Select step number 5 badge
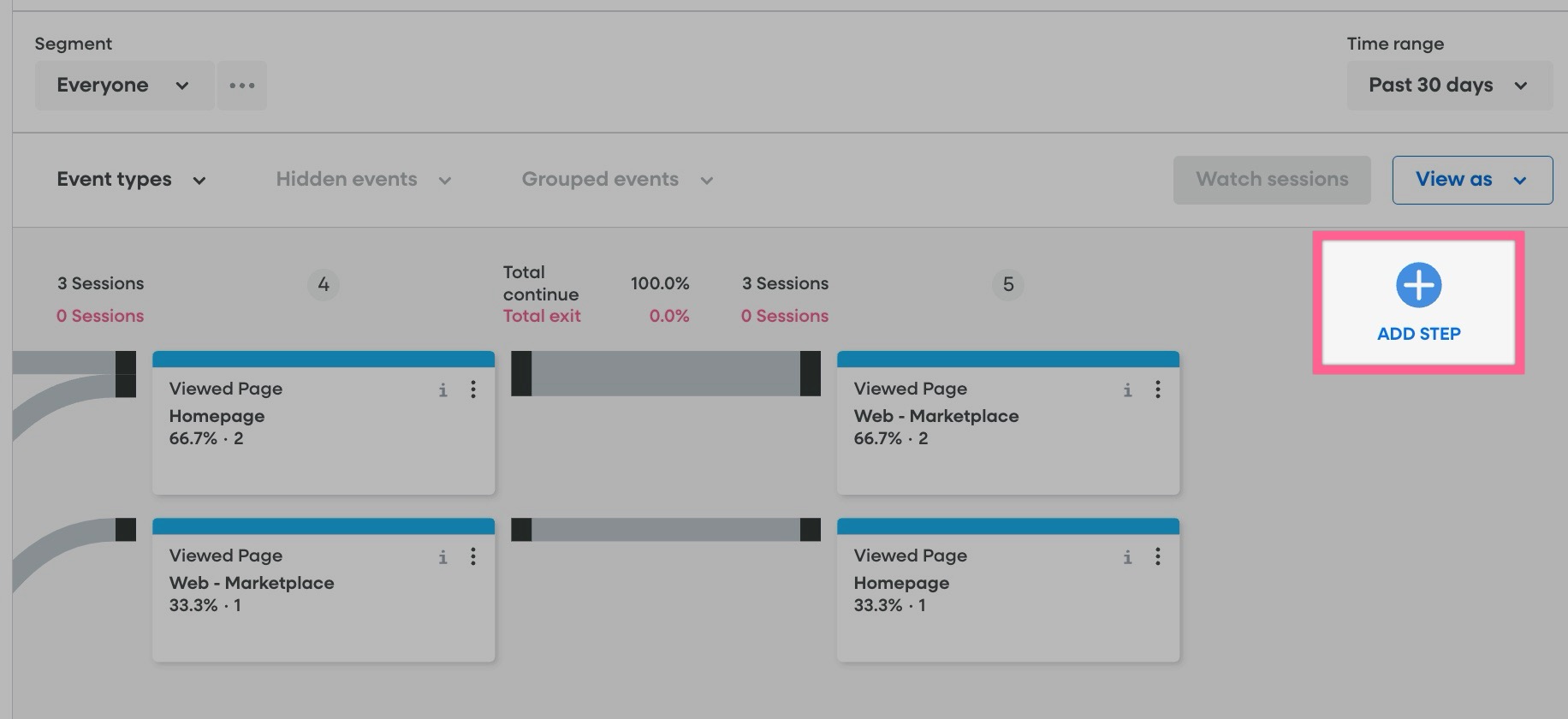This screenshot has width=1568, height=719. 1007,284
